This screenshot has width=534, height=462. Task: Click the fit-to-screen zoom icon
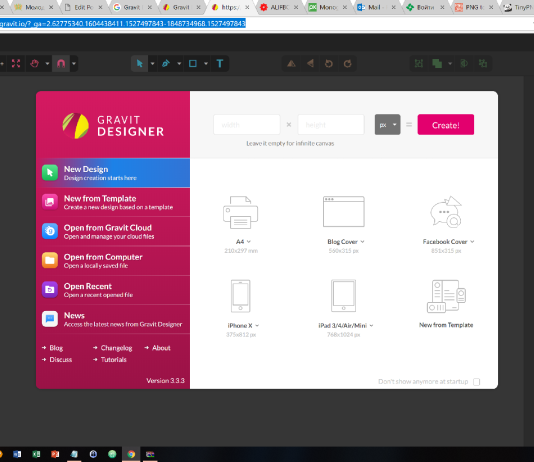tap(16, 64)
